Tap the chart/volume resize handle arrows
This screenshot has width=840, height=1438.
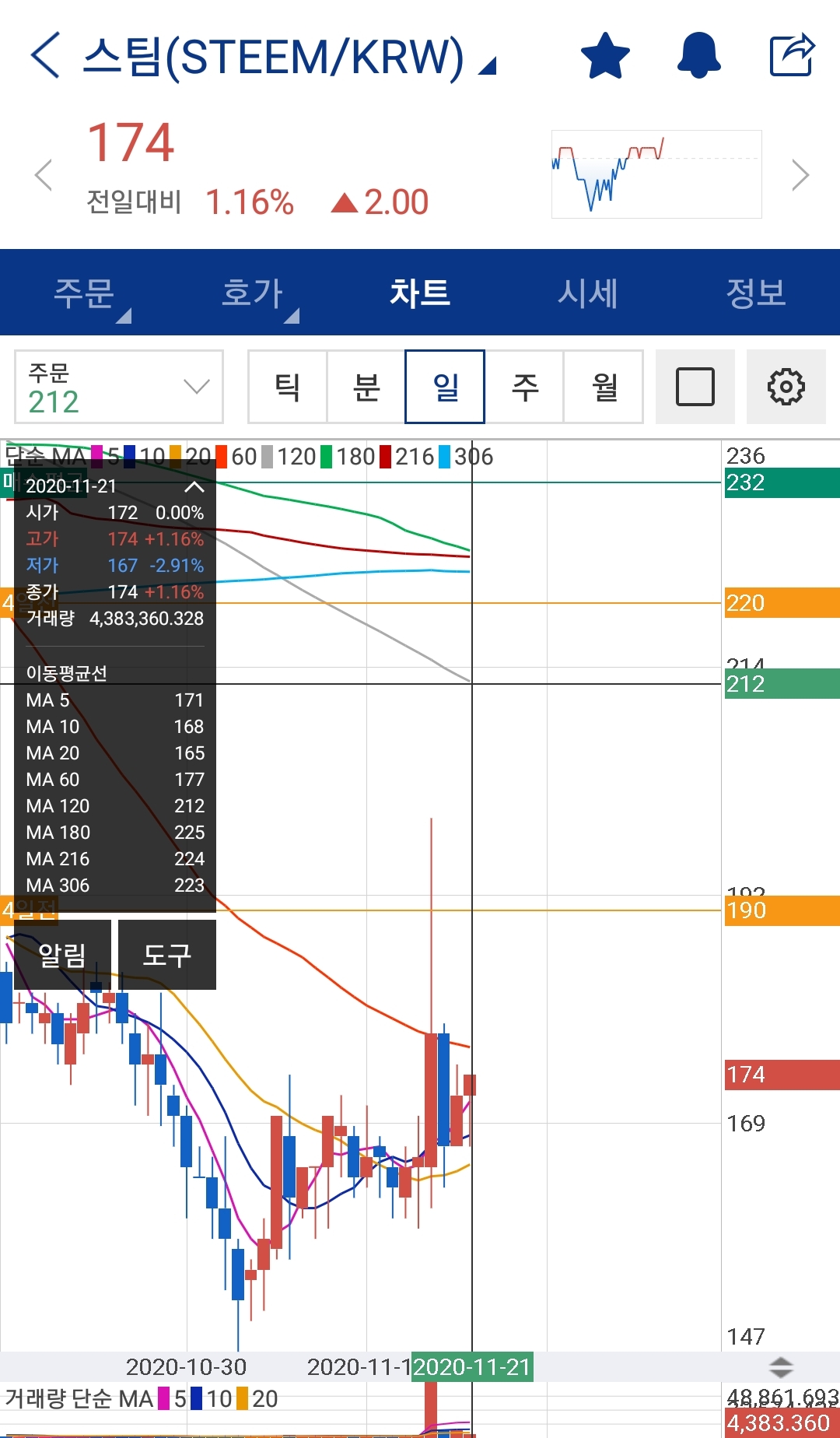pyautogui.click(x=781, y=1367)
